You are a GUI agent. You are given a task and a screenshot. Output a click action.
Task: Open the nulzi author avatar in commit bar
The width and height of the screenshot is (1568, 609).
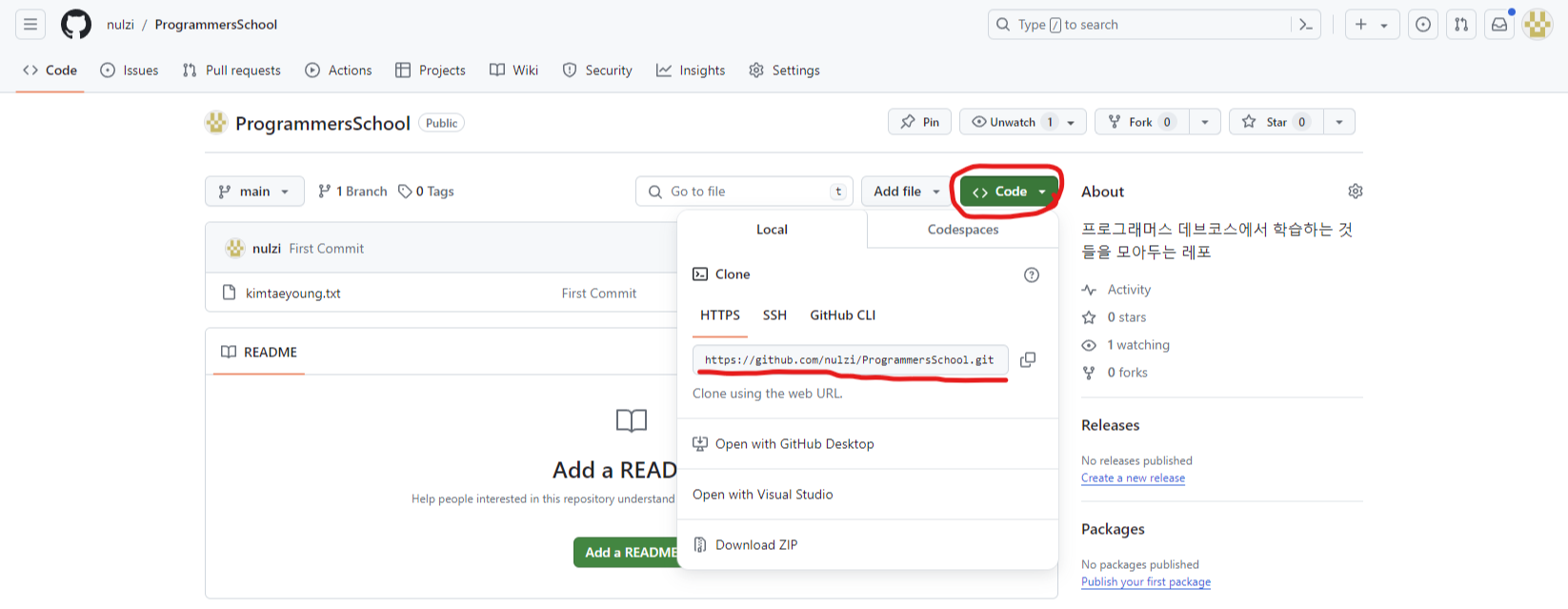(235, 249)
